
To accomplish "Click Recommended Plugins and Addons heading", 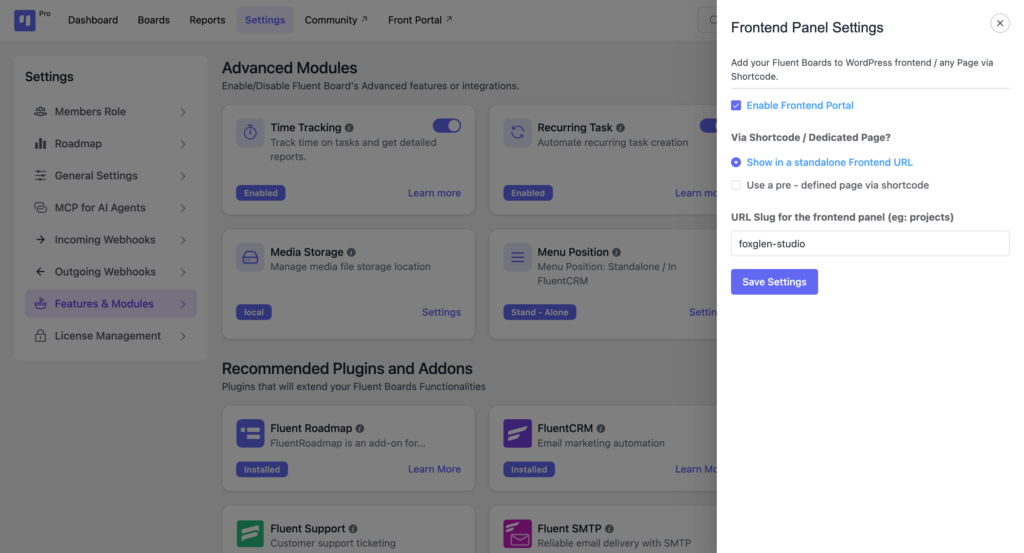I will click(347, 368).
